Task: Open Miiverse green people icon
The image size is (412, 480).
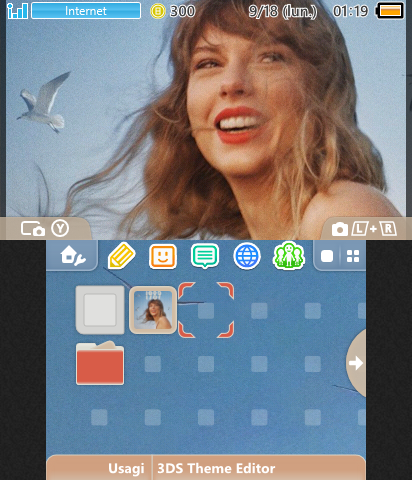Action: pyautogui.click(x=289, y=256)
